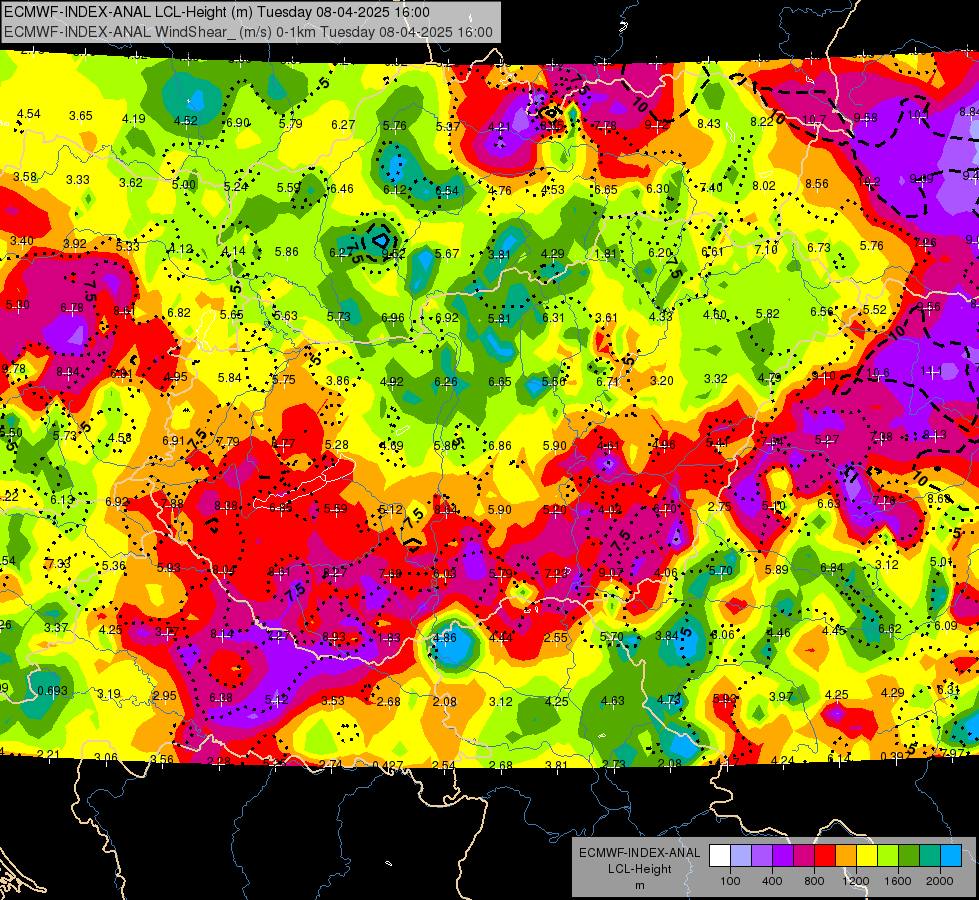Image resolution: width=979 pixels, height=900 pixels.
Task: Click the wind shear value 8.22
Action: tap(762, 122)
